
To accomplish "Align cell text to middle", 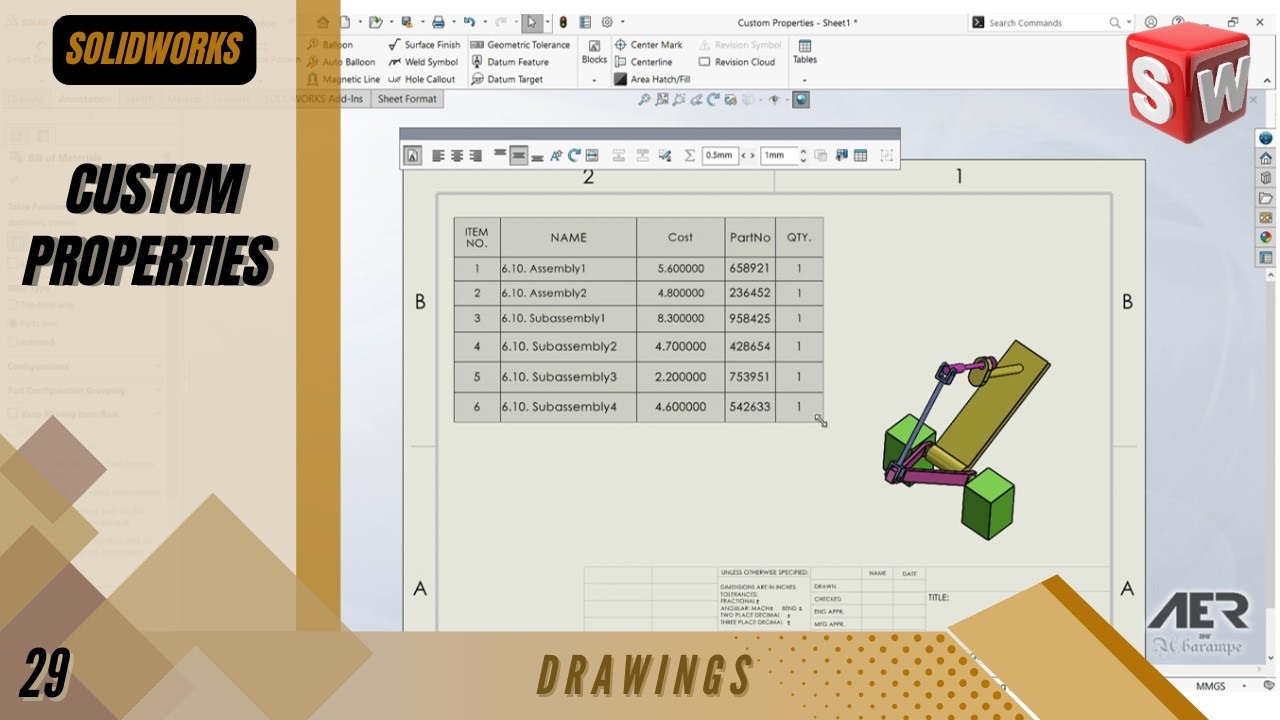I will 518,155.
